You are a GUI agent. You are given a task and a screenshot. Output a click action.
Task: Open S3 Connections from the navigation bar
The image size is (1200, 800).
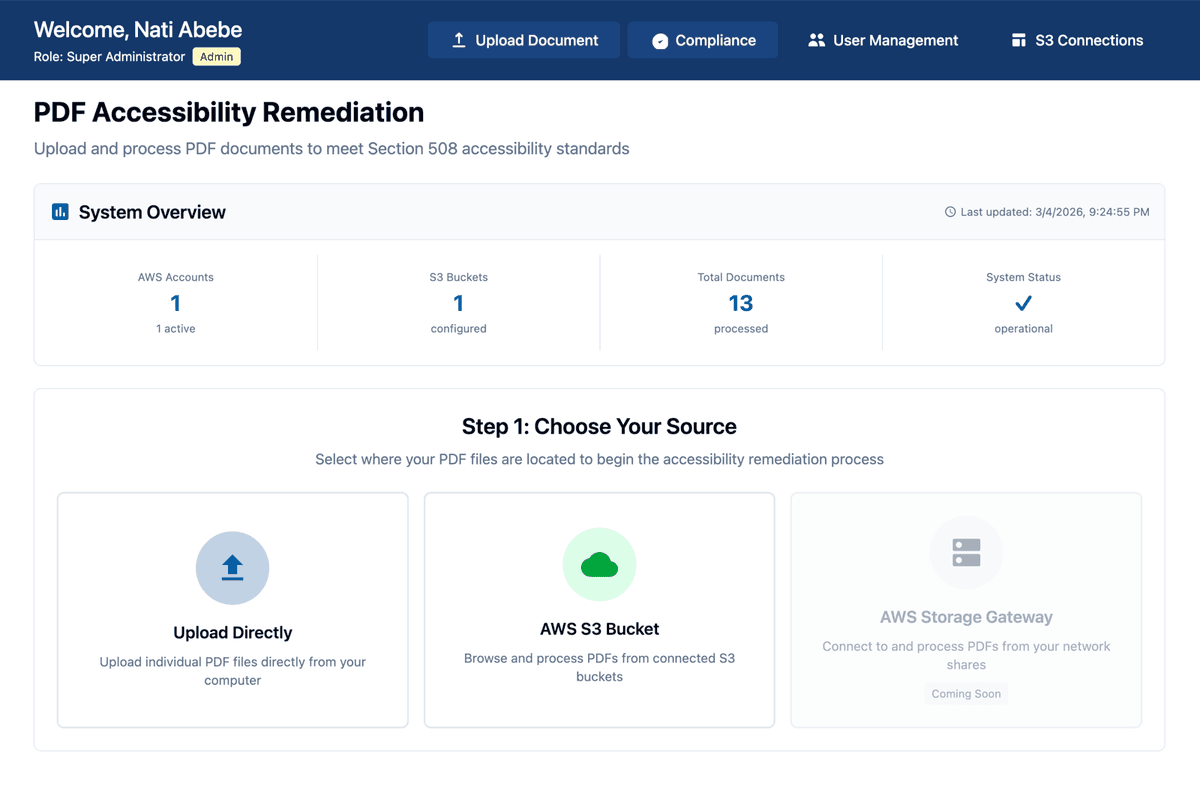1075,40
